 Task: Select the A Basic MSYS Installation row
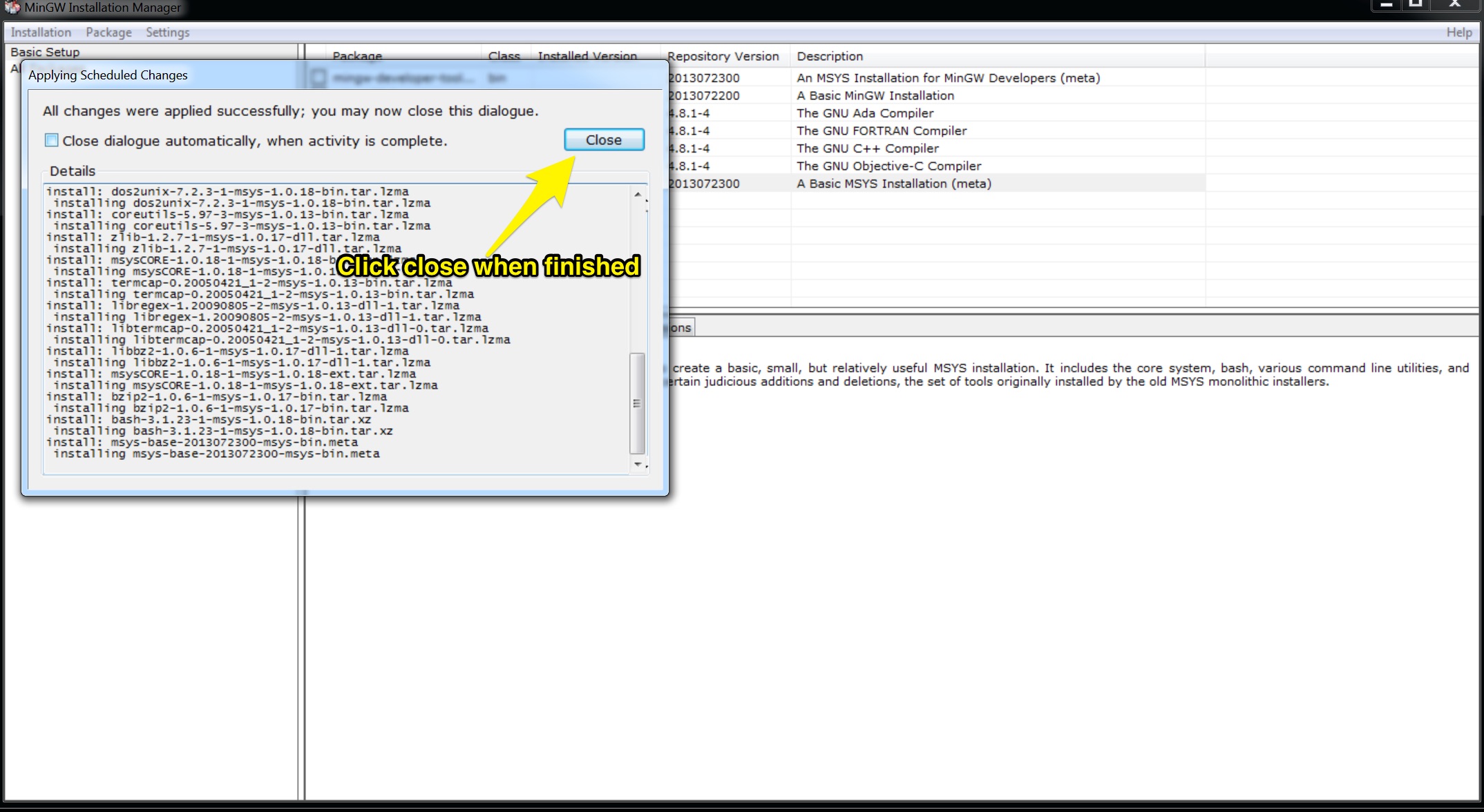(x=893, y=184)
